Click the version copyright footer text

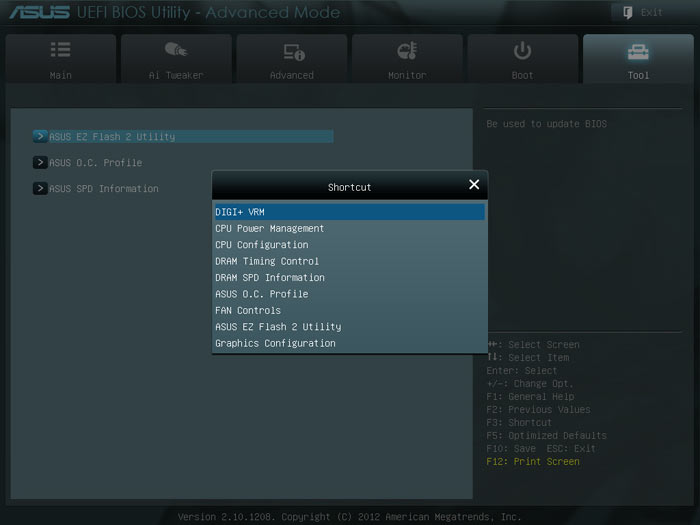pos(350,517)
